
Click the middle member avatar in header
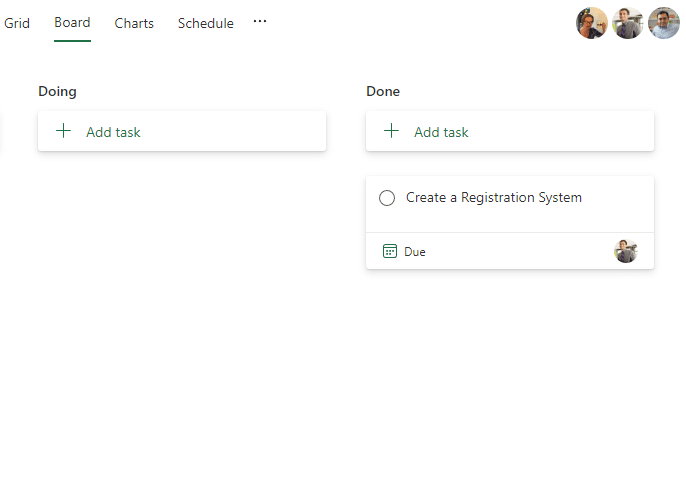(x=628, y=23)
